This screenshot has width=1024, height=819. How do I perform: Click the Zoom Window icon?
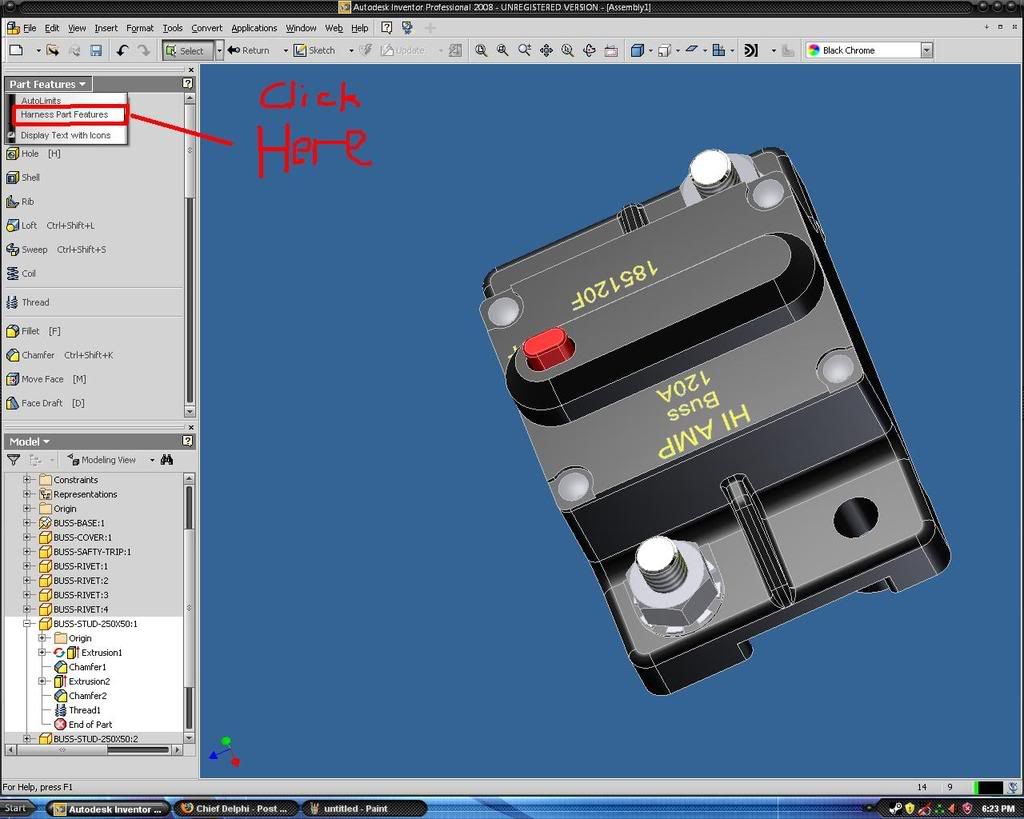click(502, 50)
